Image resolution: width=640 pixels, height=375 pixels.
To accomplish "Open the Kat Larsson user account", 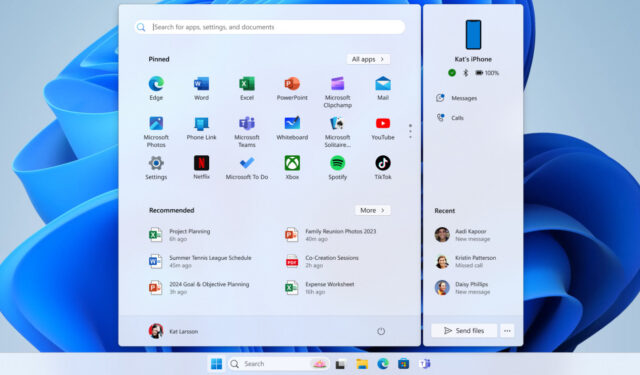I will click(173, 331).
